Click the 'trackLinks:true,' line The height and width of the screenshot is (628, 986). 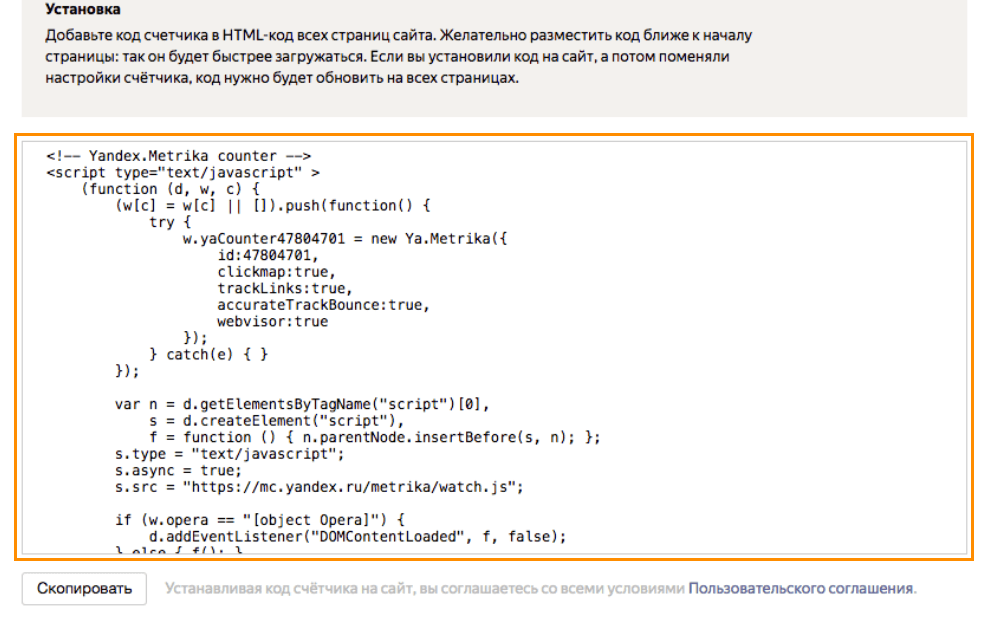[x=285, y=289]
